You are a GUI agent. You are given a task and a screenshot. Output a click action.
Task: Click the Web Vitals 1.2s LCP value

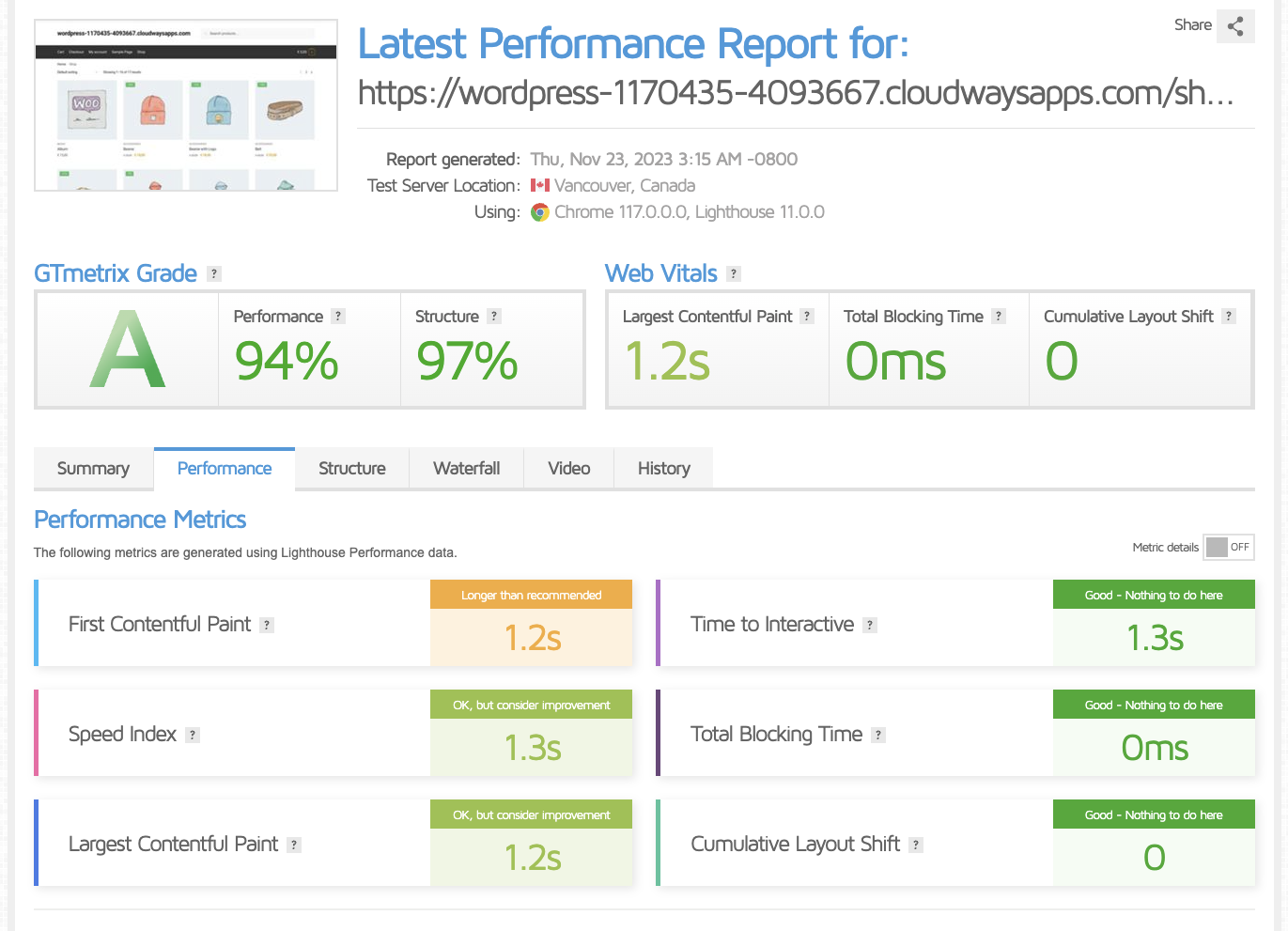coord(667,362)
